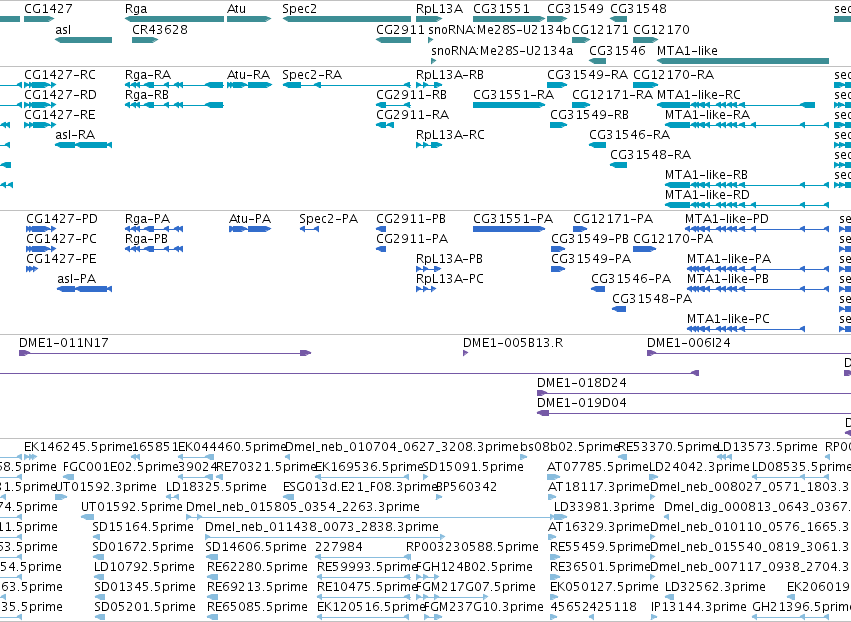The height and width of the screenshot is (622, 851).
Task: Click the Rga gene label
Action: click(x=136, y=9)
